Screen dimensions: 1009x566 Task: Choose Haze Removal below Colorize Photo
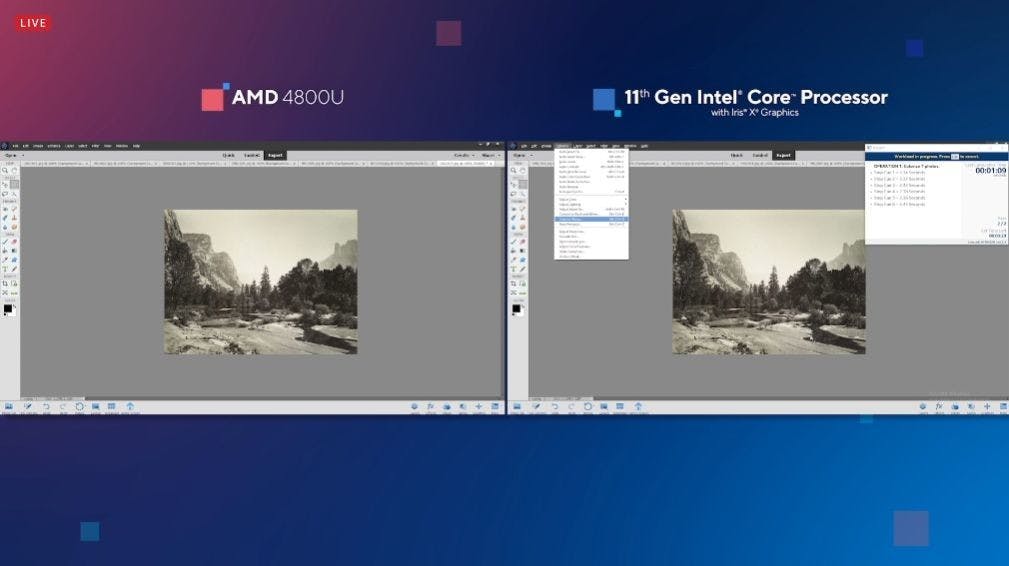[591, 224]
